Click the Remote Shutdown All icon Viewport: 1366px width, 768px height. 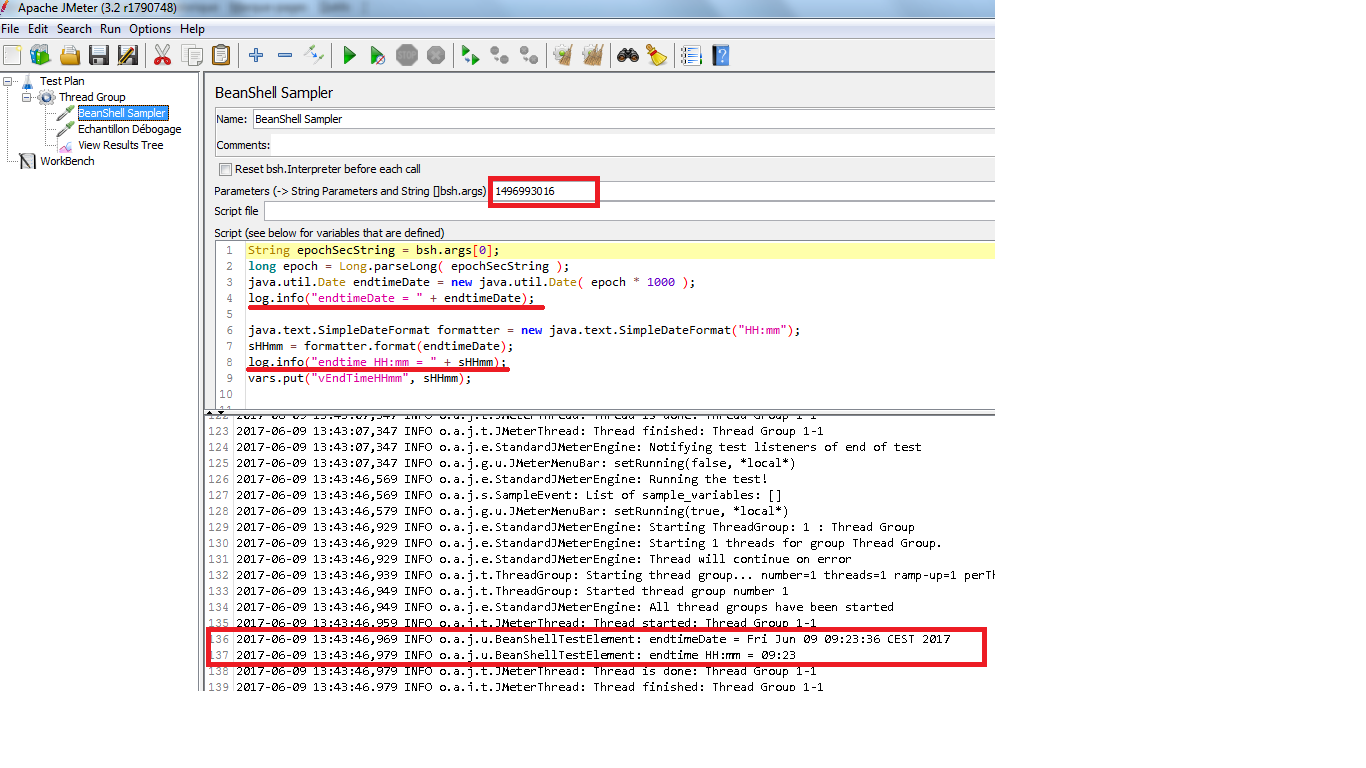(x=529, y=55)
